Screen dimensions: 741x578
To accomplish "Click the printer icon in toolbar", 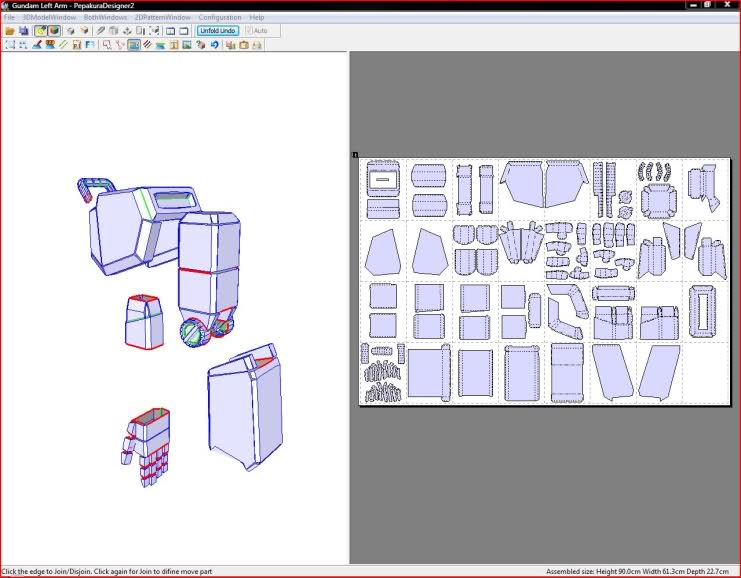I will (x=258, y=45).
